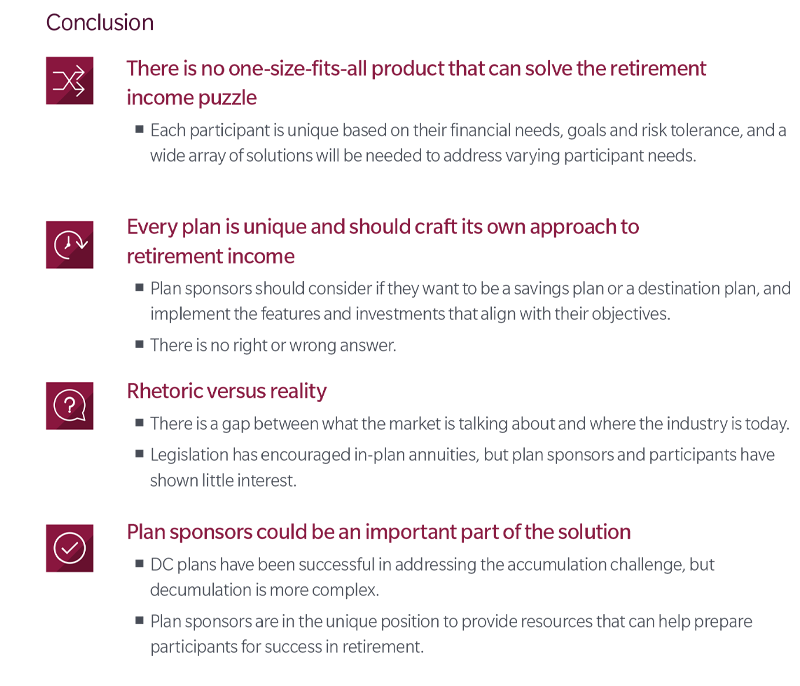Click the circled checkmark icon
800x686 pixels.
tap(69, 548)
